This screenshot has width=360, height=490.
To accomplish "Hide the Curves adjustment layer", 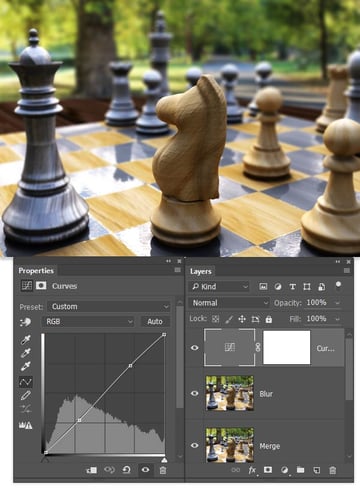I will (195, 348).
